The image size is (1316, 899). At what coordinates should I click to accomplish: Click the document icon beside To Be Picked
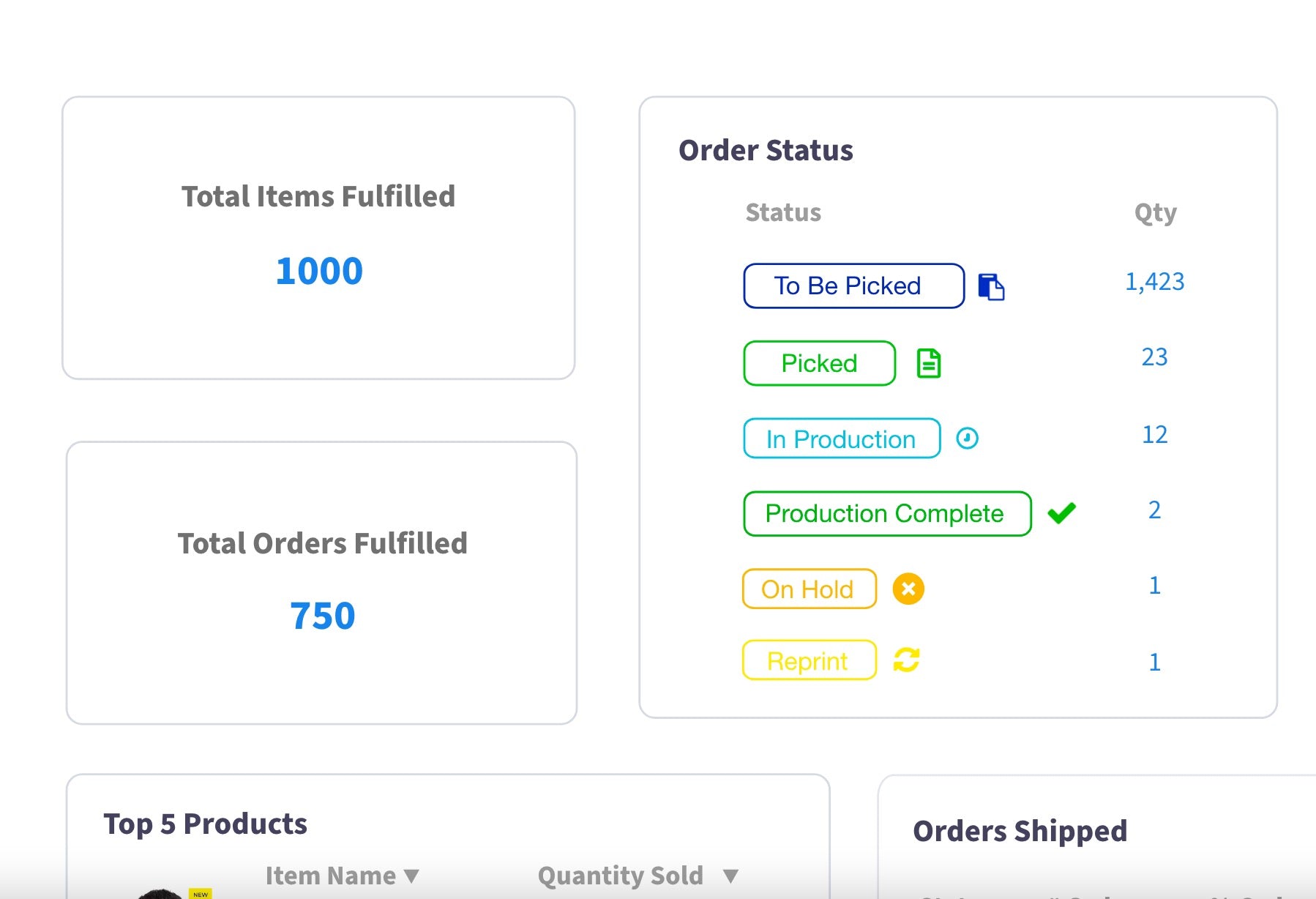[x=991, y=286]
